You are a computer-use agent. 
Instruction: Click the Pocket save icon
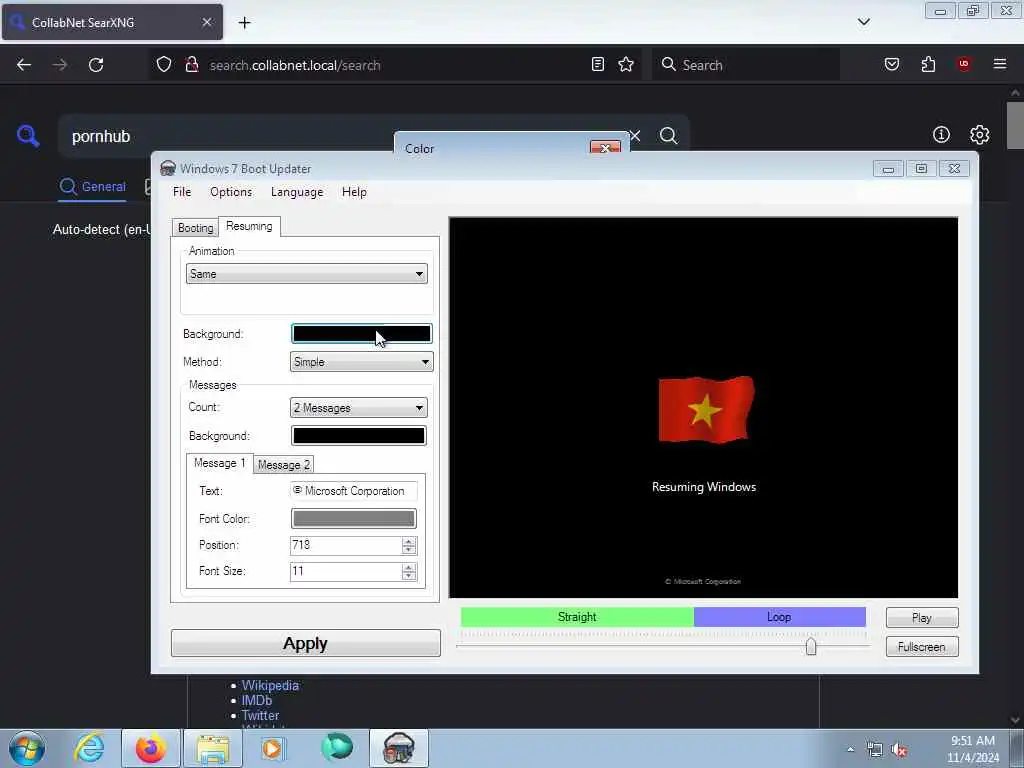pyautogui.click(x=892, y=64)
